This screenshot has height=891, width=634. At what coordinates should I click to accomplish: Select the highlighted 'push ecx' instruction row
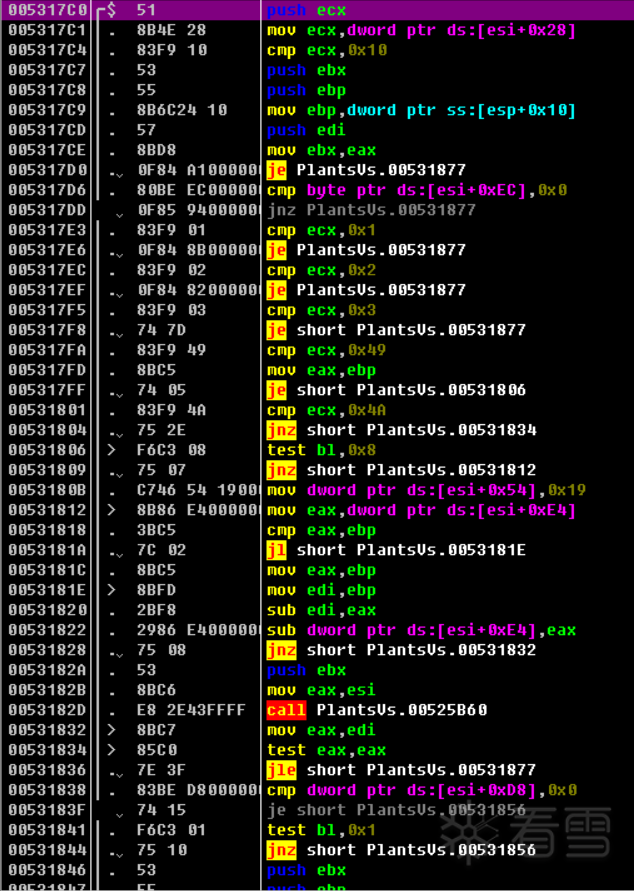tap(317, 10)
